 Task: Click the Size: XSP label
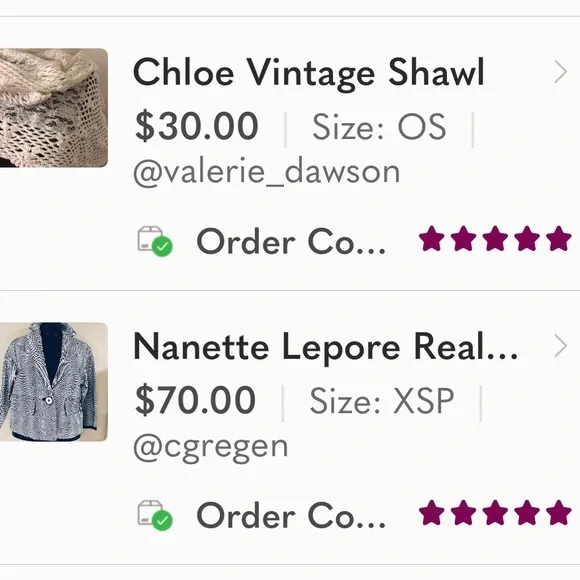click(382, 401)
